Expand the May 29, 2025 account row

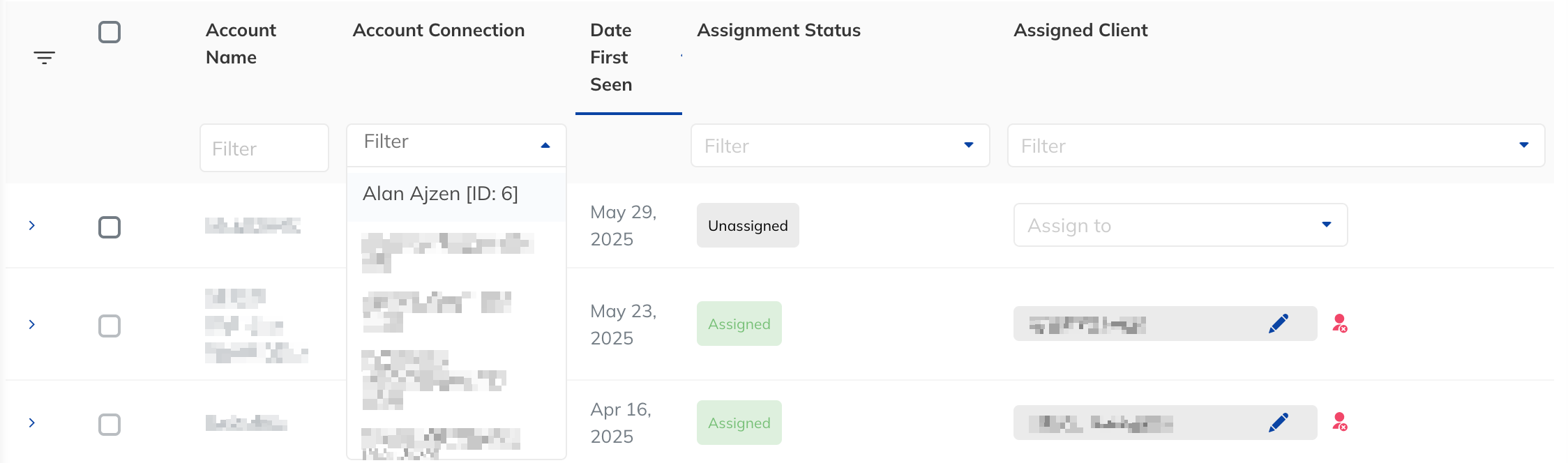(x=32, y=225)
